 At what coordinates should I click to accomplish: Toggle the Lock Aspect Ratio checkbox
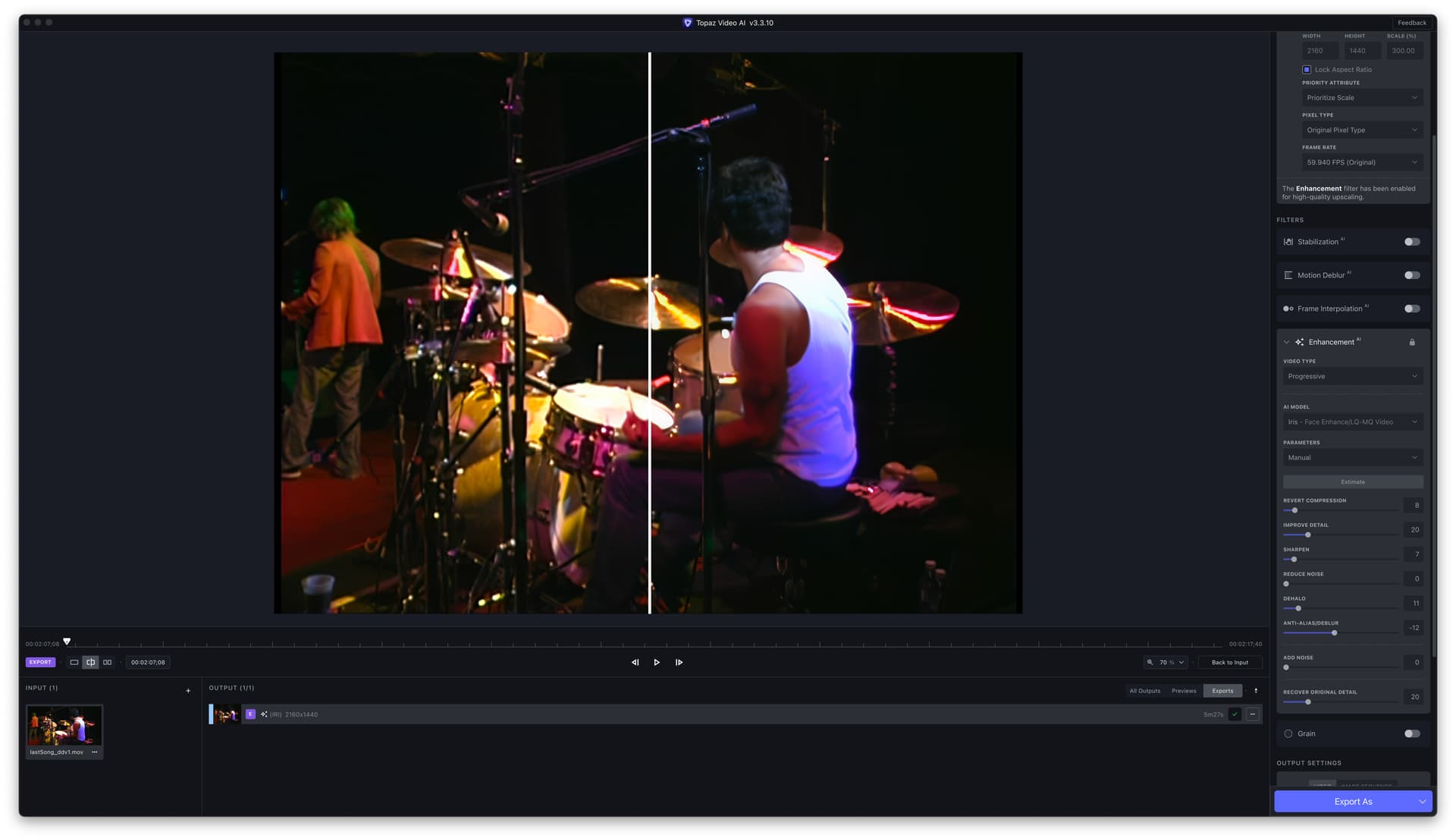point(1307,70)
